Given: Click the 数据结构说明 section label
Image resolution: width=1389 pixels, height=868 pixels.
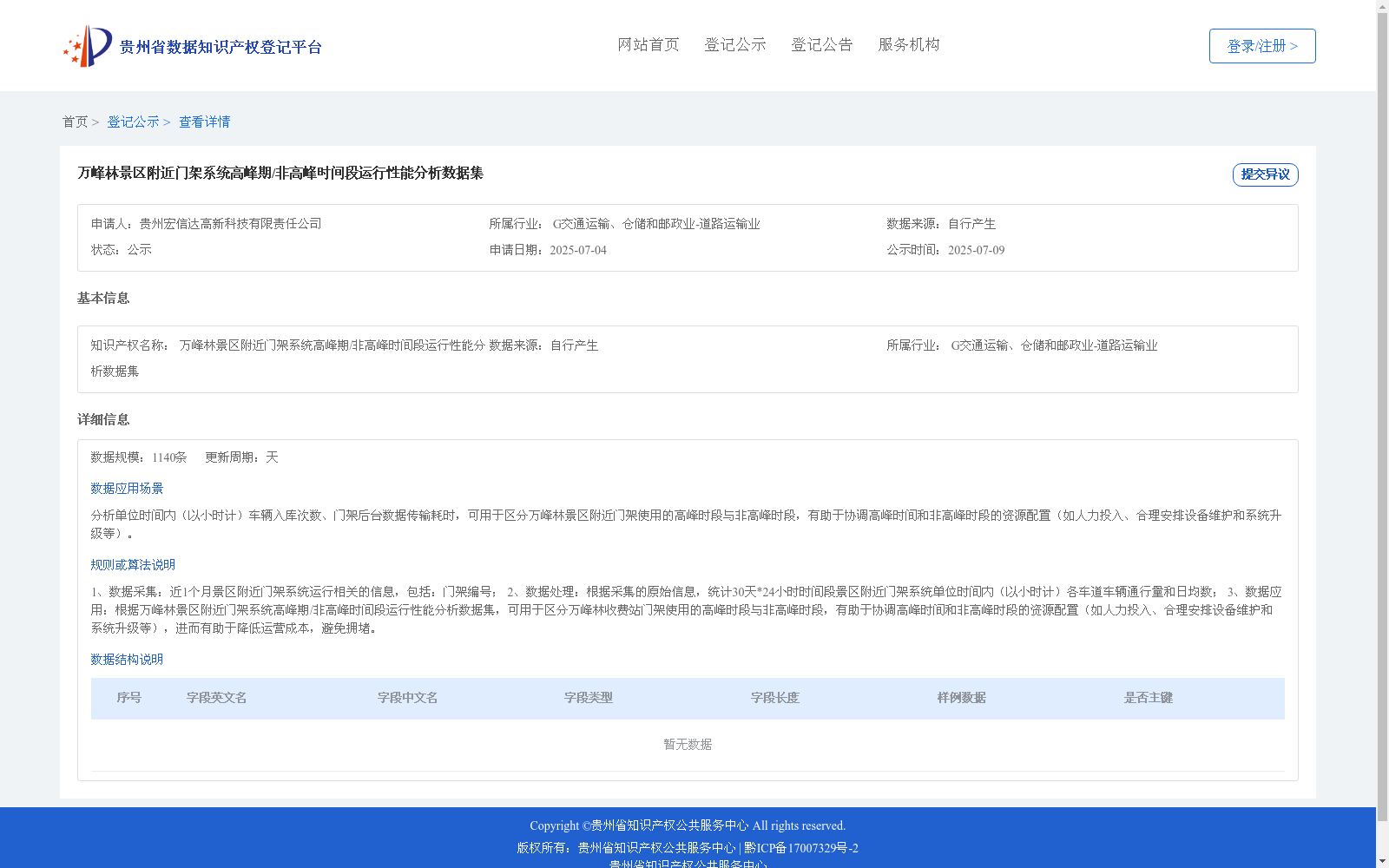Looking at the screenshot, I should click(x=127, y=660).
